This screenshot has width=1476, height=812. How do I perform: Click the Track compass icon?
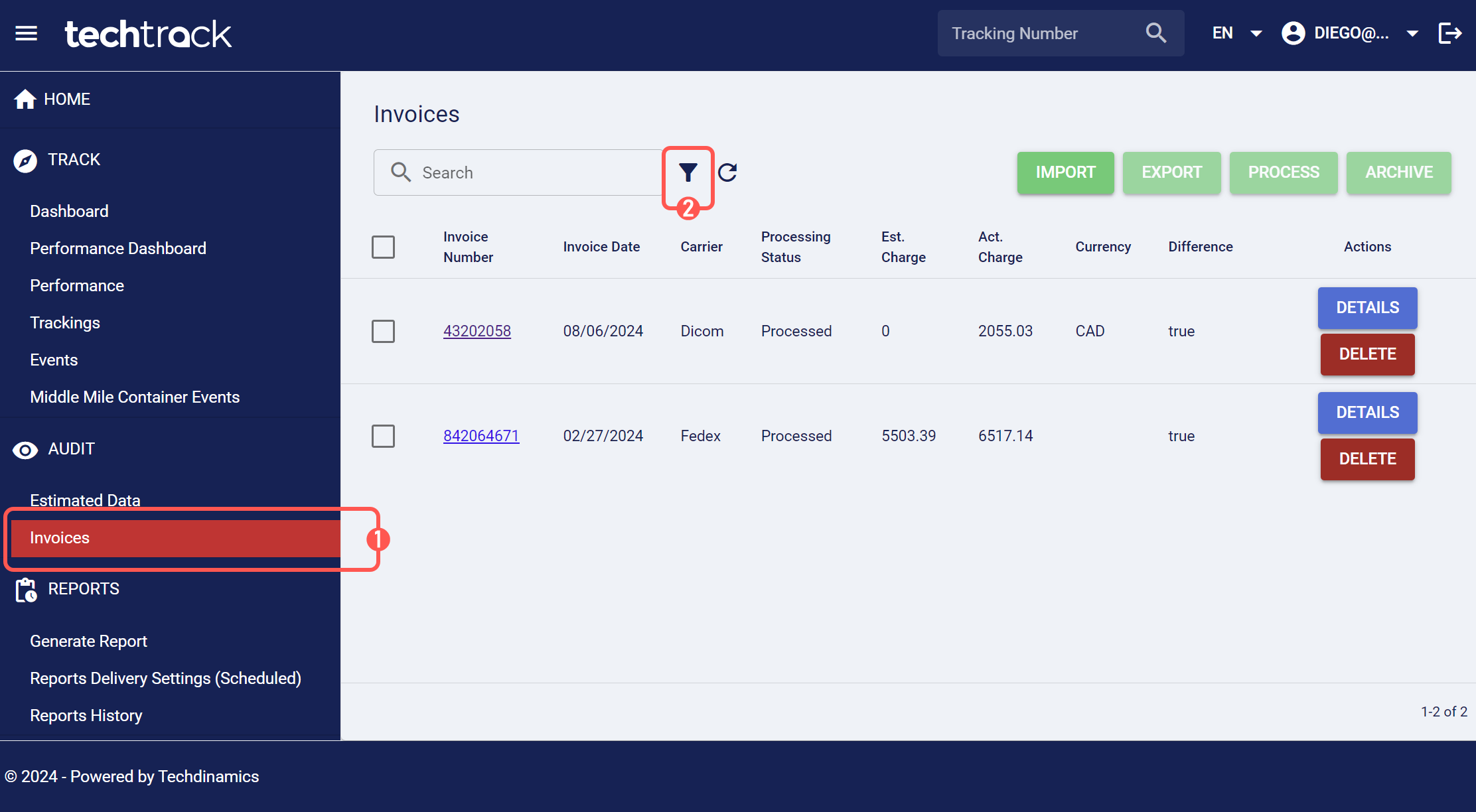pos(25,161)
